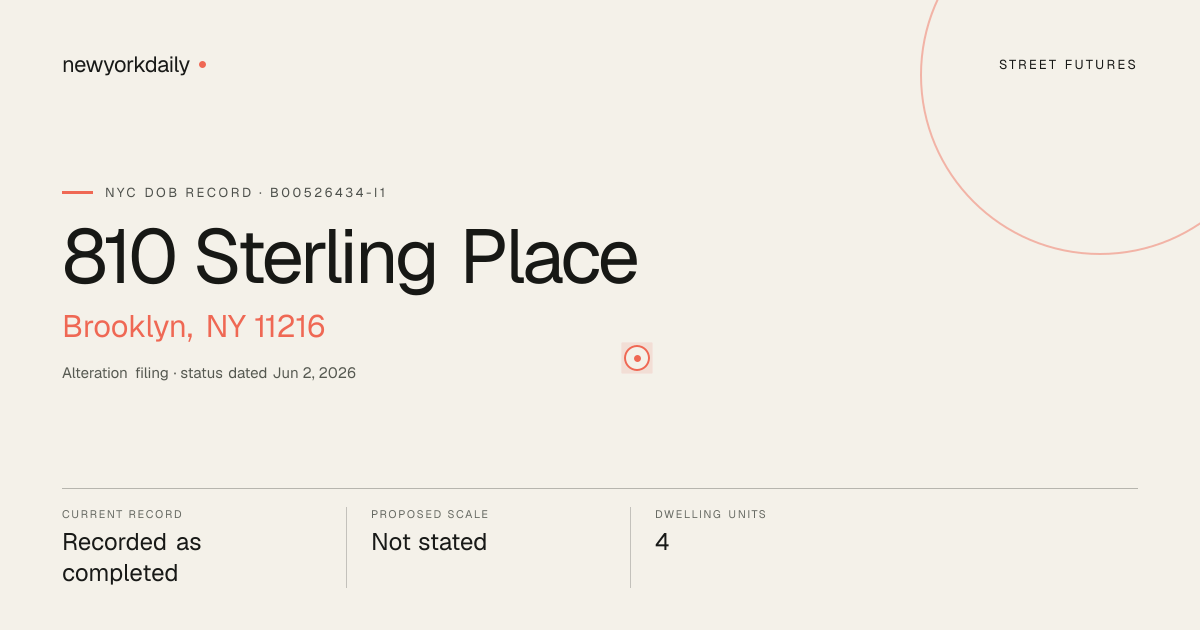
Task: Select the CURRENT RECORD label
Action: click(x=122, y=514)
